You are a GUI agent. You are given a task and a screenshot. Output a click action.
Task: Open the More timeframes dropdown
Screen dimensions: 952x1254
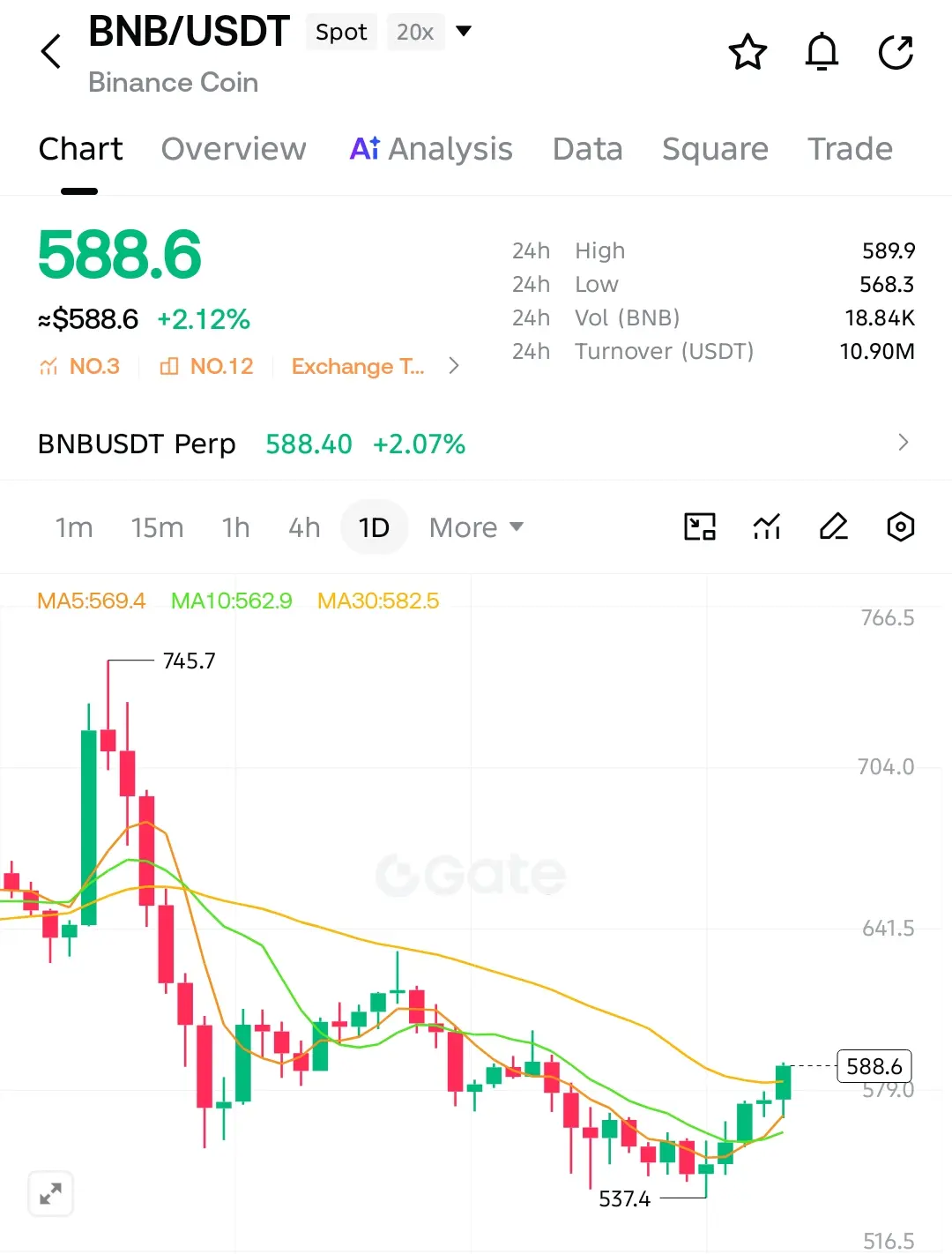click(476, 527)
